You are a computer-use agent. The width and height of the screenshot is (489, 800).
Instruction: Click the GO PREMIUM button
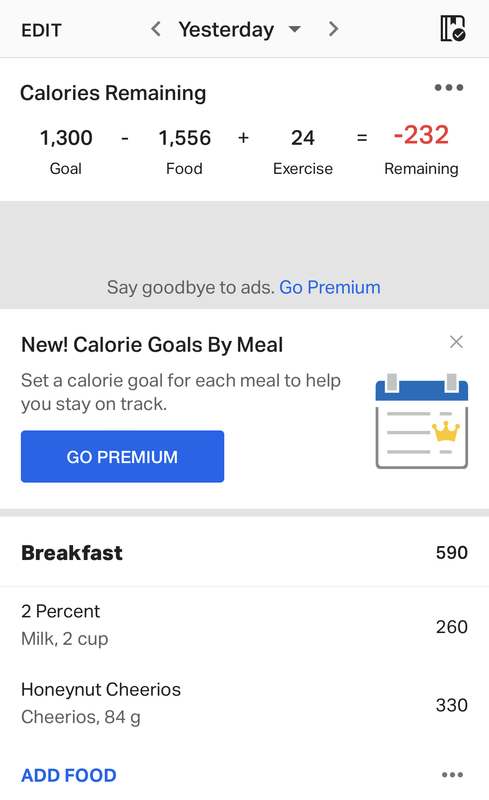[x=123, y=457]
